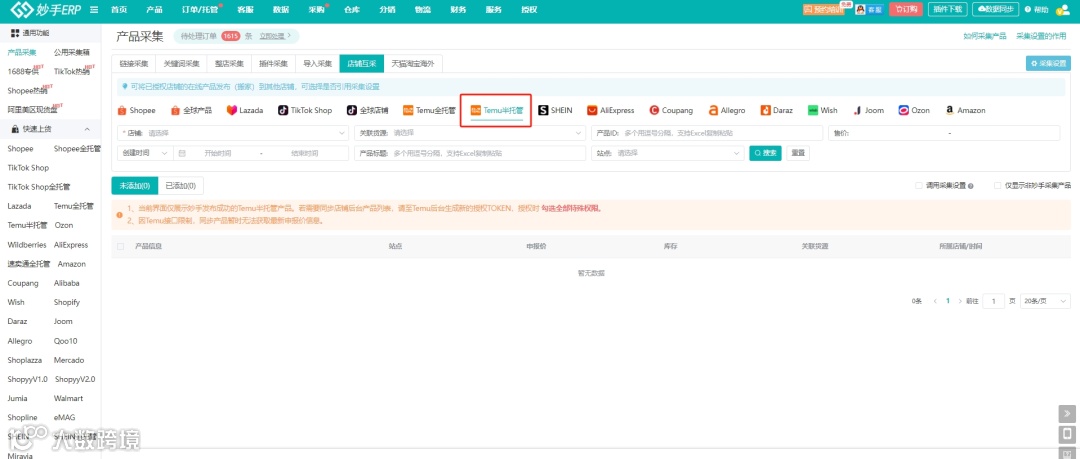The image size is (1080, 459).
Task: Select the Joom platform icon
Action: tap(858, 110)
